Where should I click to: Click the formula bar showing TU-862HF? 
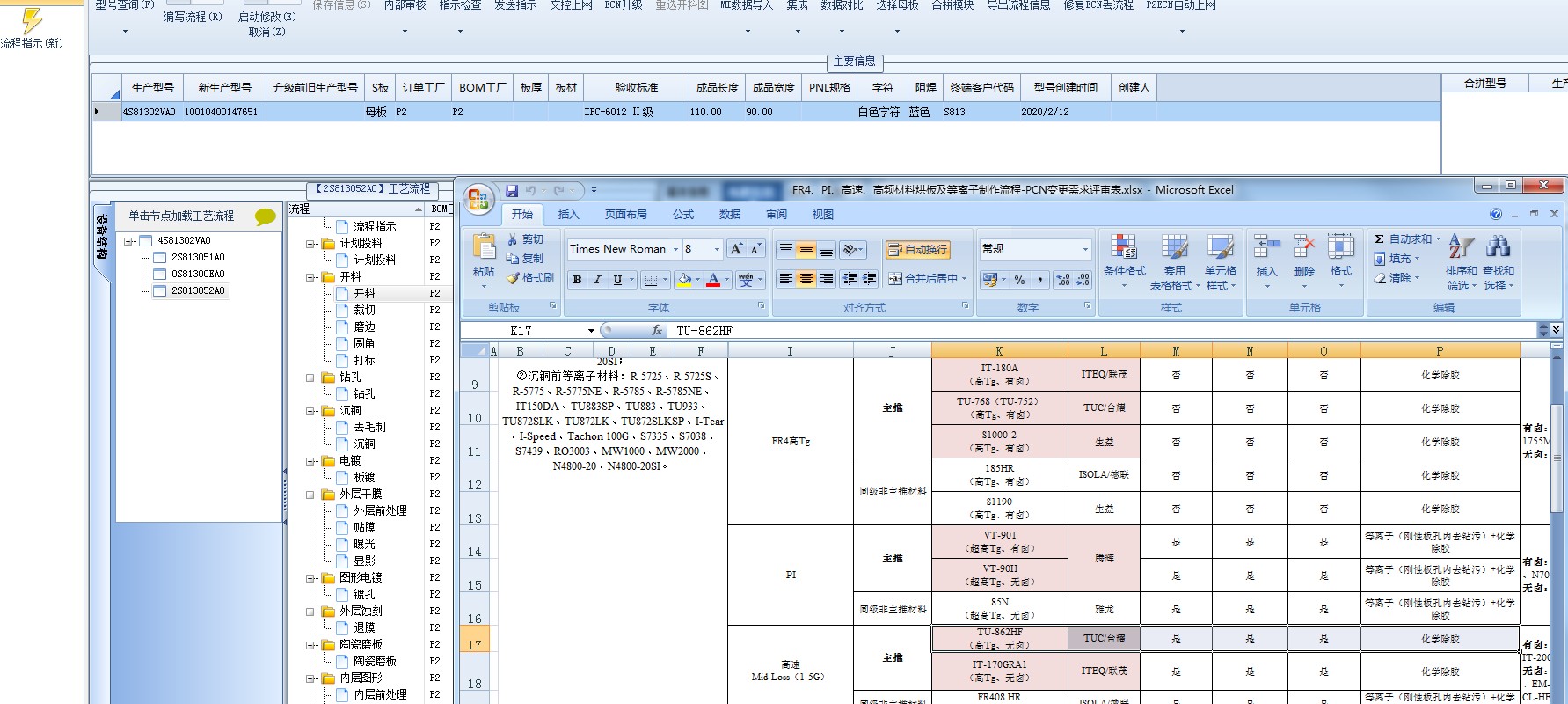pyautogui.click(x=1104, y=331)
